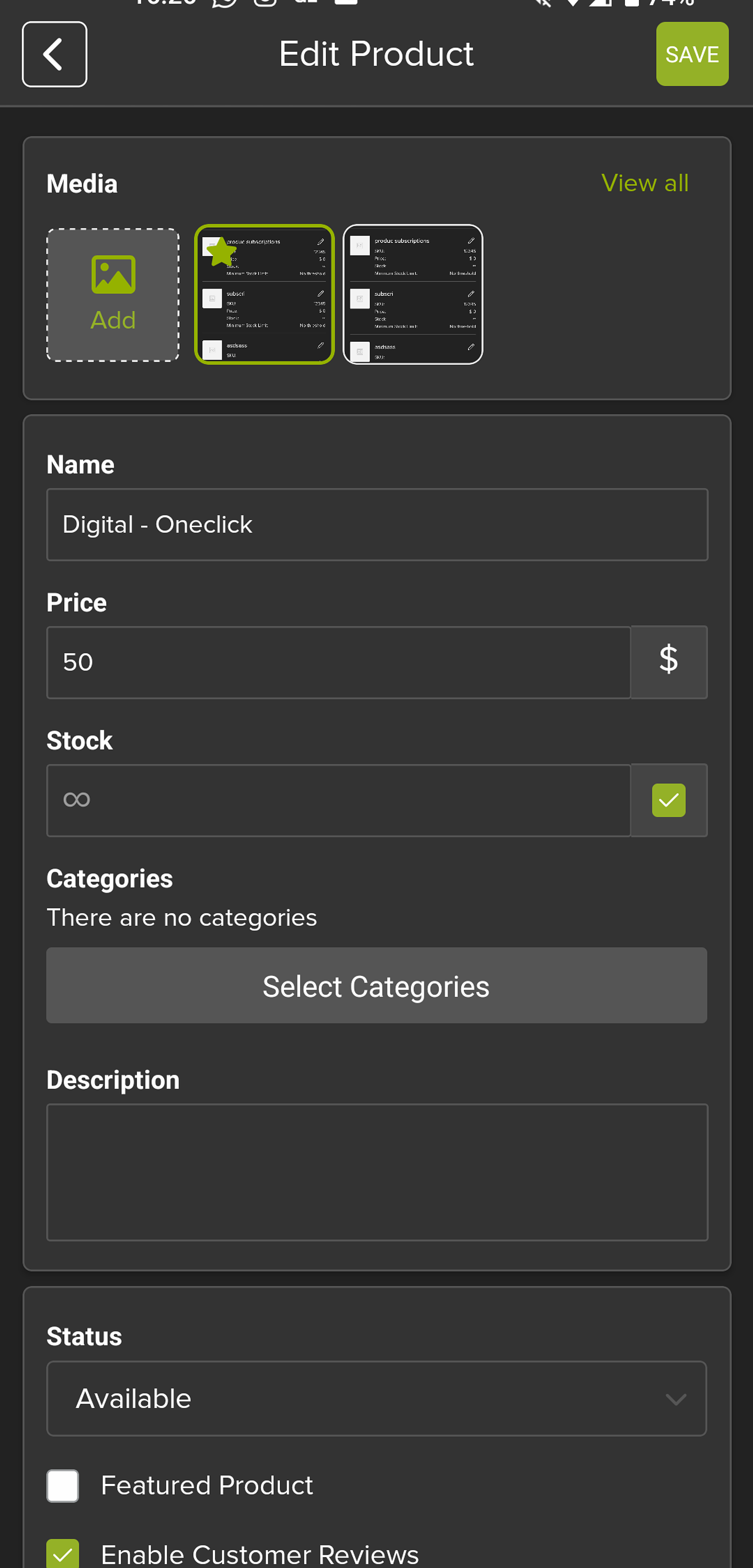Image resolution: width=753 pixels, height=1568 pixels.
Task: Click the Status dropdown chevron arrow
Action: tap(676, 1399)
